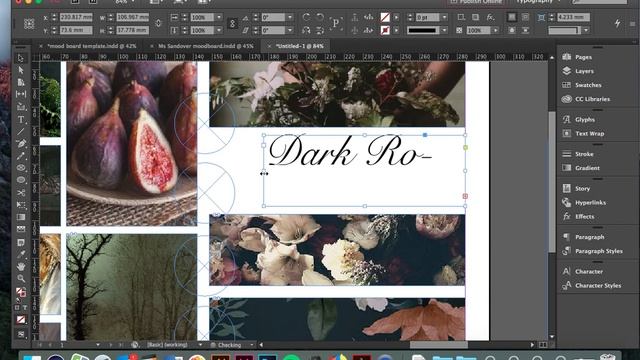
Task: Open the Stroke panel
Action: [584, 154]
